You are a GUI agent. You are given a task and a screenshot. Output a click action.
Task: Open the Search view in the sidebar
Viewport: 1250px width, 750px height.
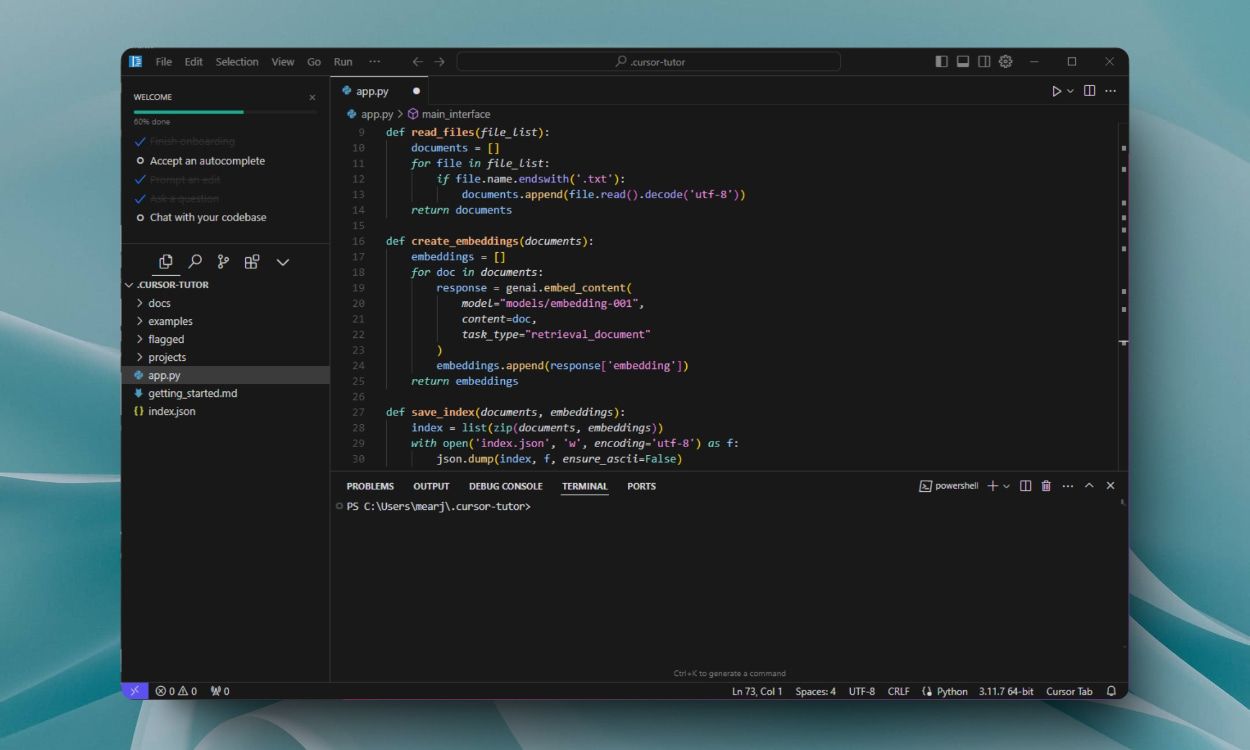(194, 261)
